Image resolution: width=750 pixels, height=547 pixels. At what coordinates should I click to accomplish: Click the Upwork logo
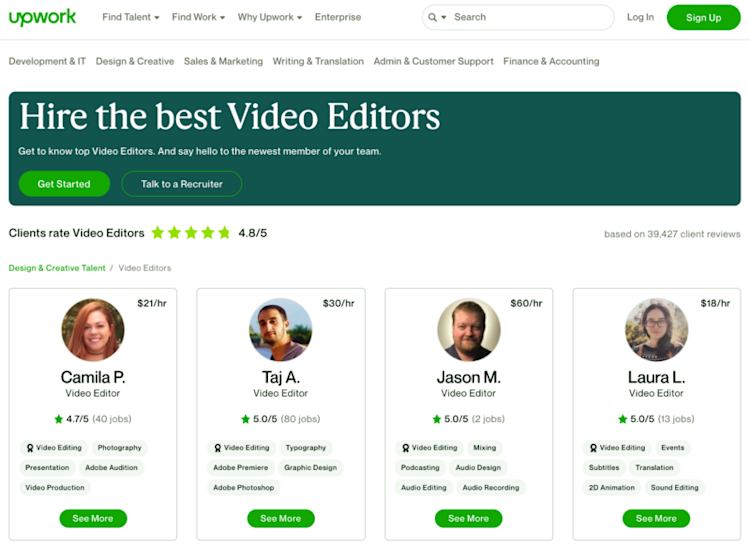pos(42,18)
